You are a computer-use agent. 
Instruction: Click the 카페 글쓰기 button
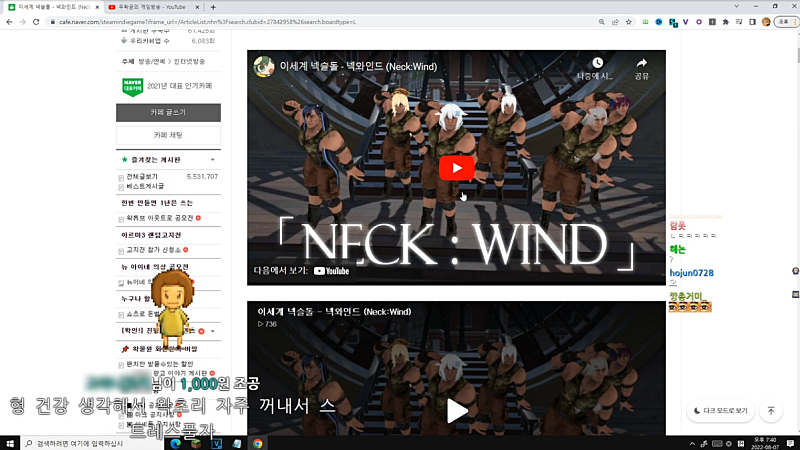click(168, 113)
